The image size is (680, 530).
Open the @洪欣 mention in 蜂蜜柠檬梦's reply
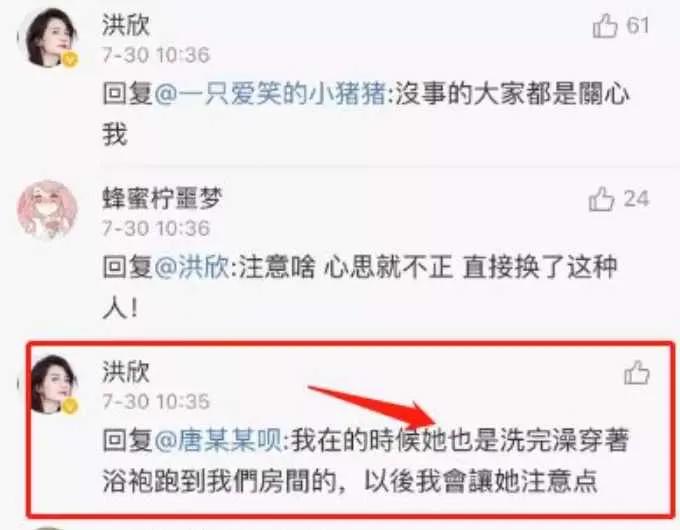[191, 267]
